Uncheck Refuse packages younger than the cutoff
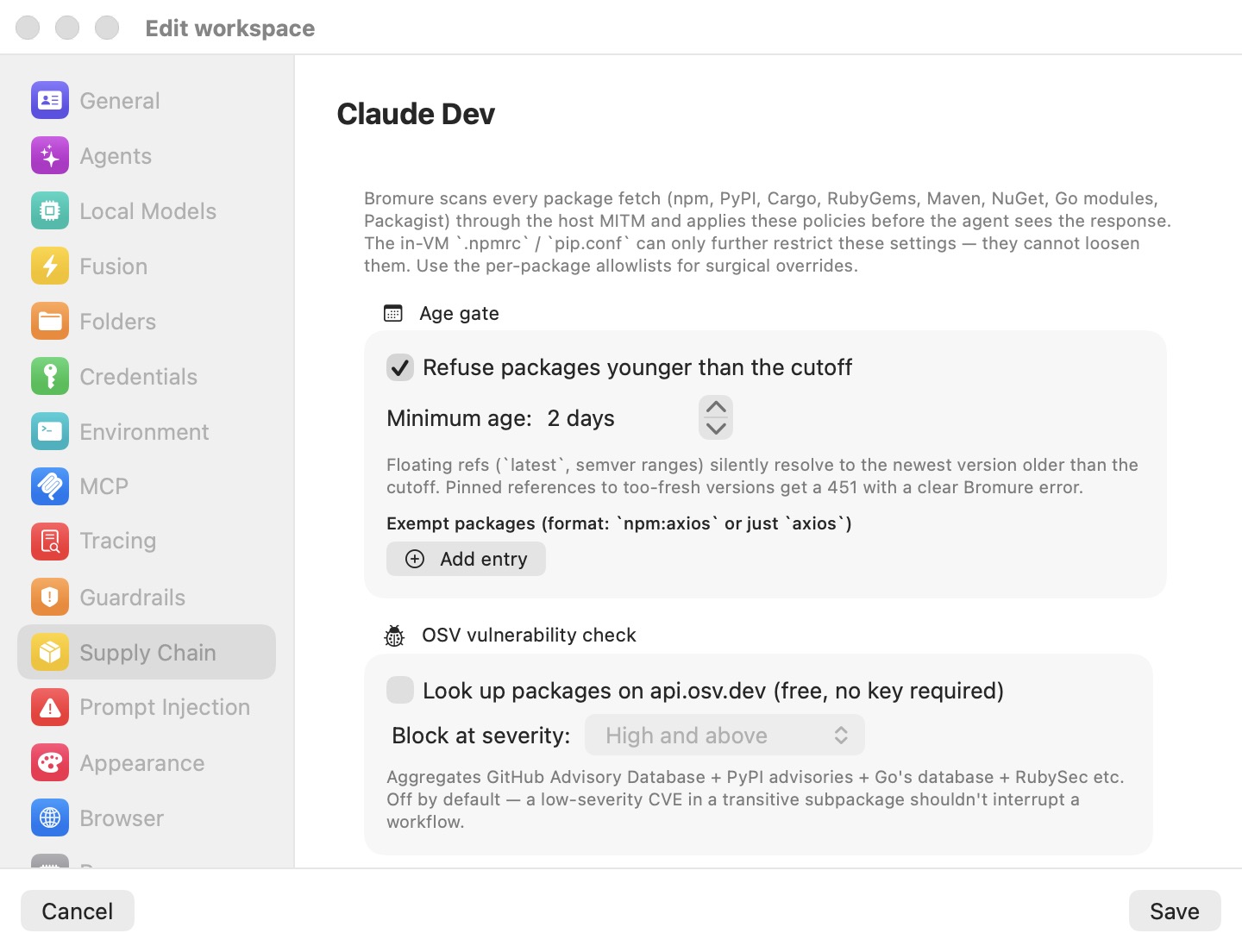Screen dimensions: 1242x952 click(400, 367)
